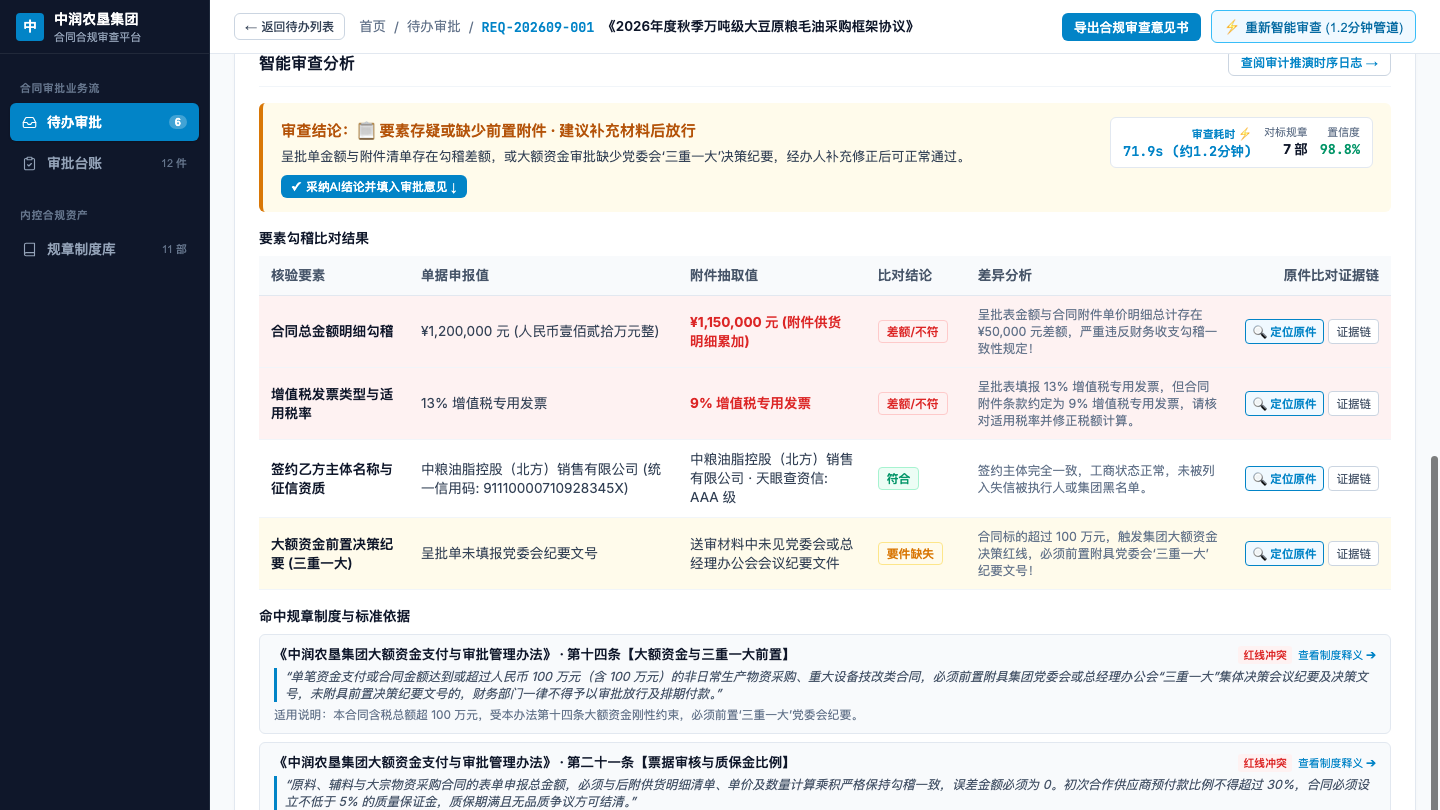Click 红线冲突 tag on 第二十一条 card
This screenshot has height=810, width=1440.
(x=1265, y=762)
